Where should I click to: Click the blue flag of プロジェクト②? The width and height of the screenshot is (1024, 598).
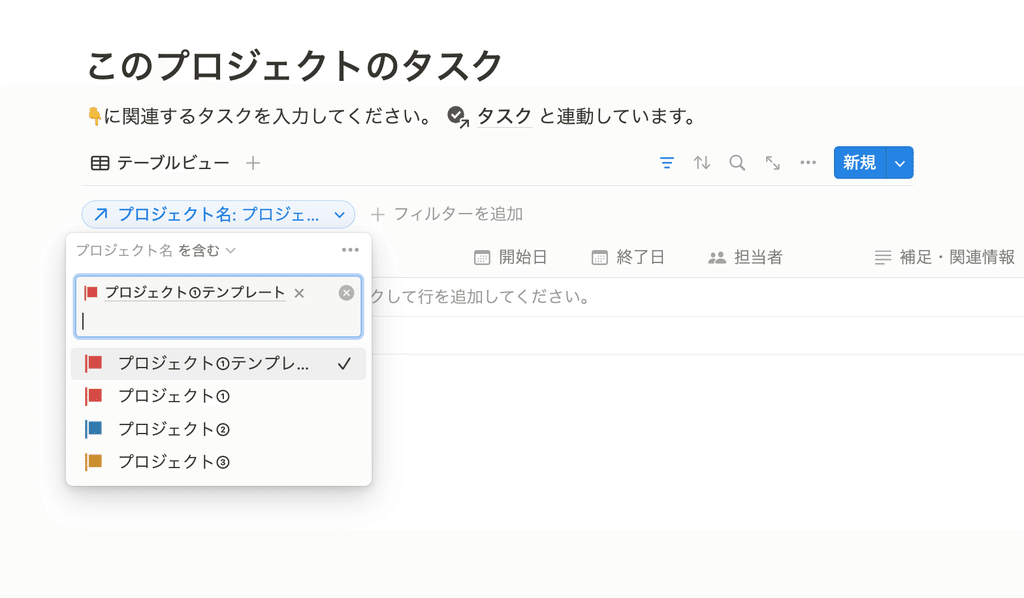tap(93, 429)
